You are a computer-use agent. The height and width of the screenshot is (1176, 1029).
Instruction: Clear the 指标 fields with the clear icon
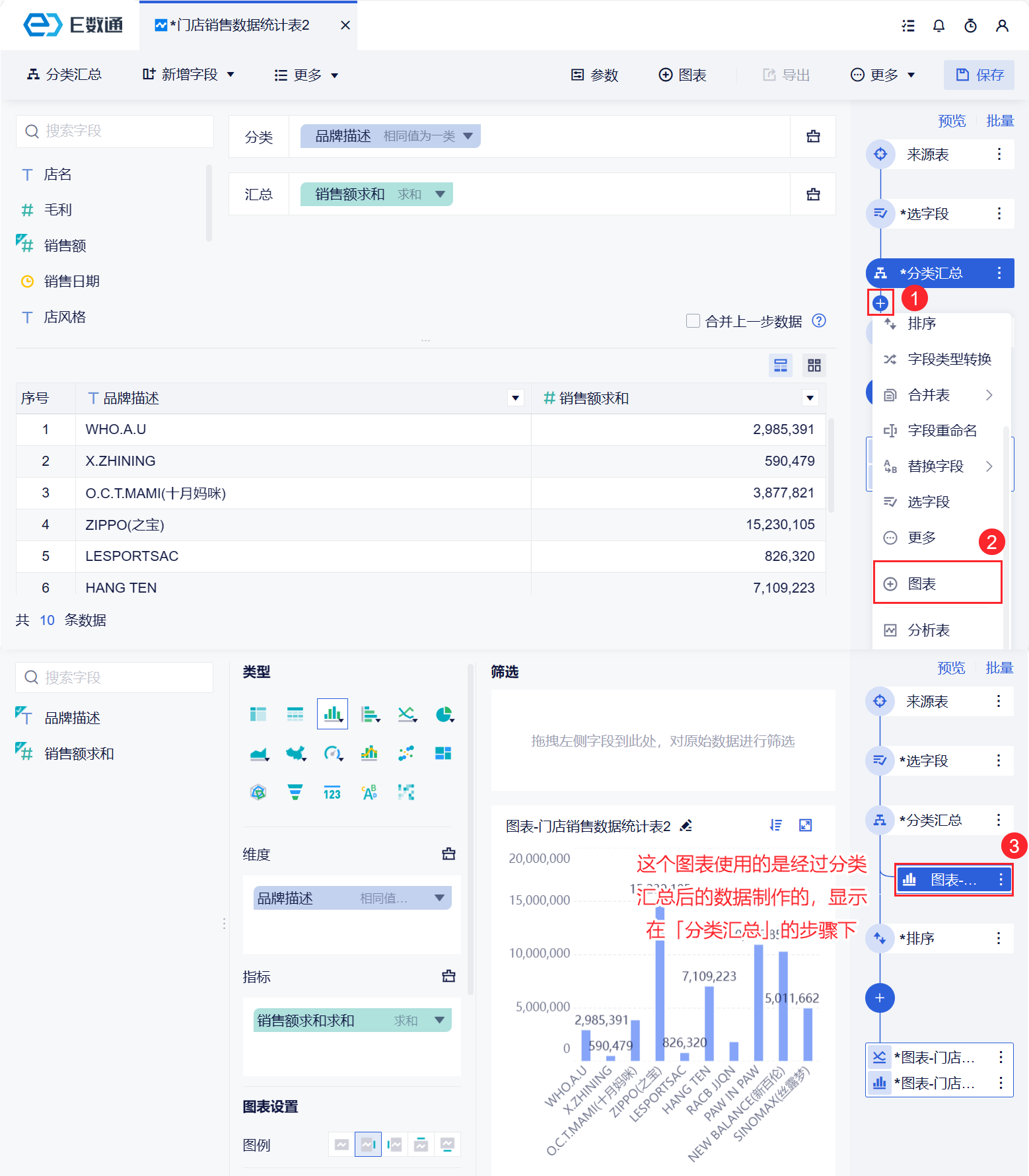(448, 976)
